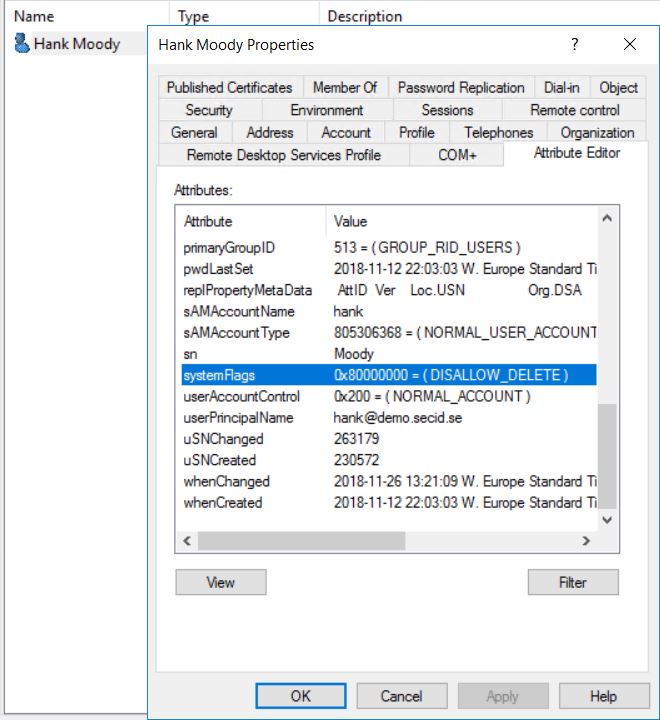Open the Organization tab
Image resolution: width=660 pixels, height=720 pixels.
click(597, 133)
